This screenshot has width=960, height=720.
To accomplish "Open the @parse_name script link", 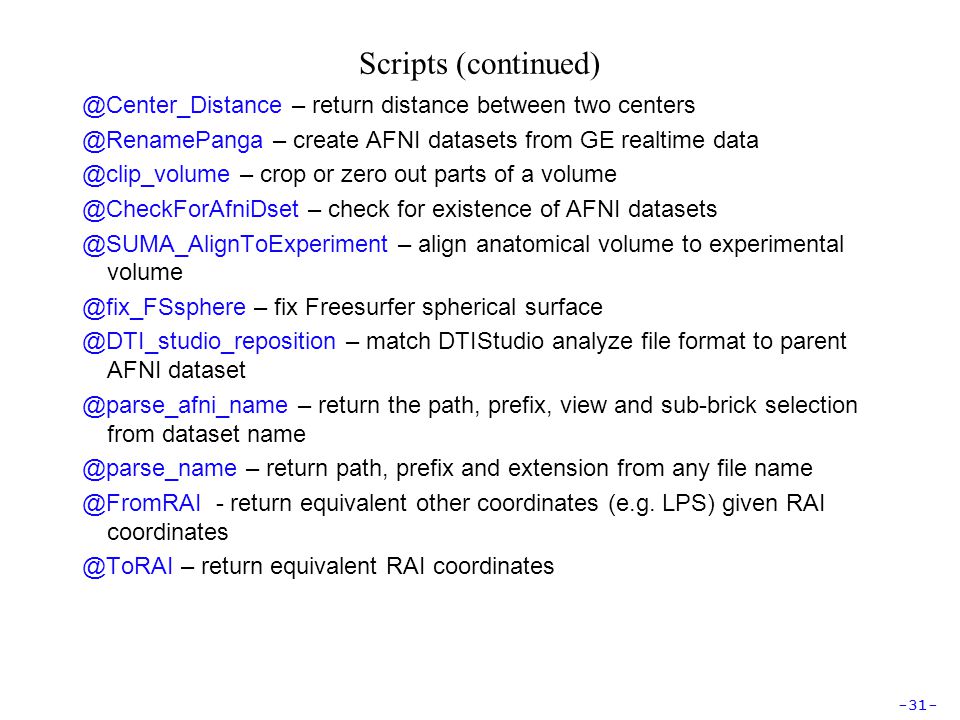I will (159, 468).
